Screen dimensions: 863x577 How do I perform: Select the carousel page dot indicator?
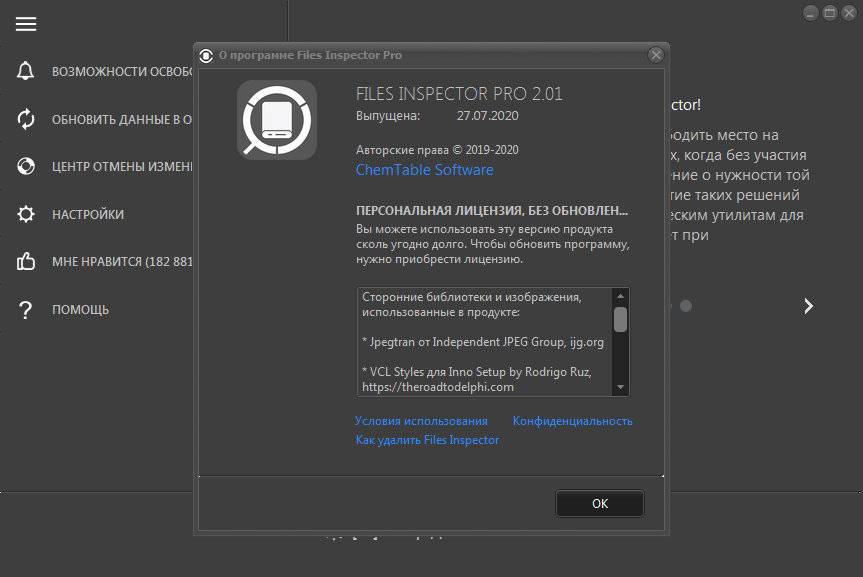pyautogui.click(x=686, y=306)
